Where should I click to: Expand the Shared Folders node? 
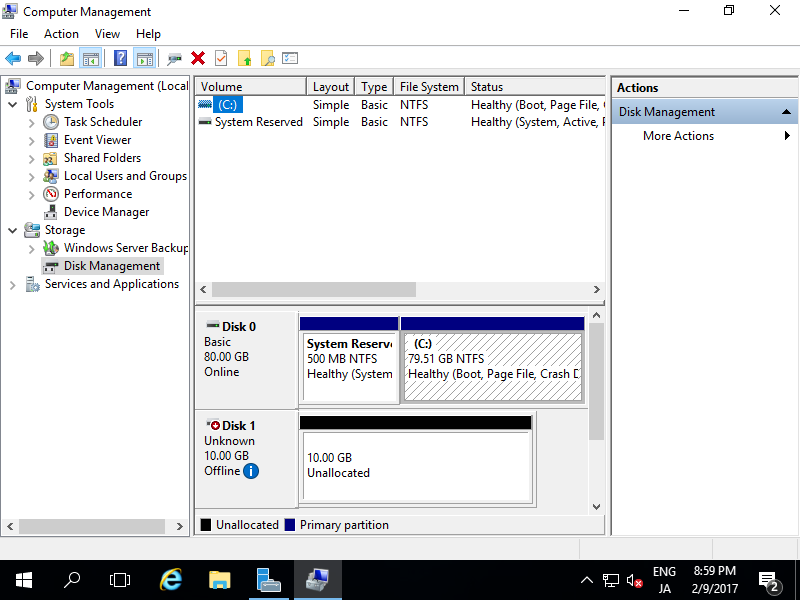coord(32,159)
